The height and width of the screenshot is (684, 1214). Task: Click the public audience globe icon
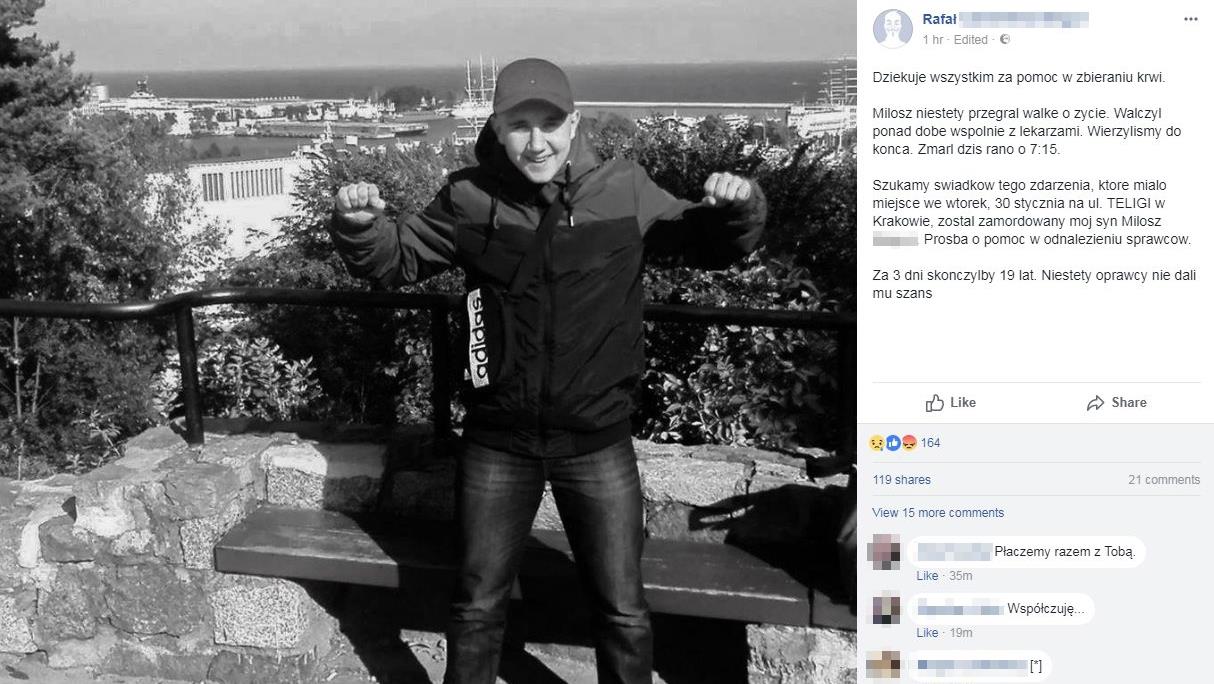(1005, 40)
